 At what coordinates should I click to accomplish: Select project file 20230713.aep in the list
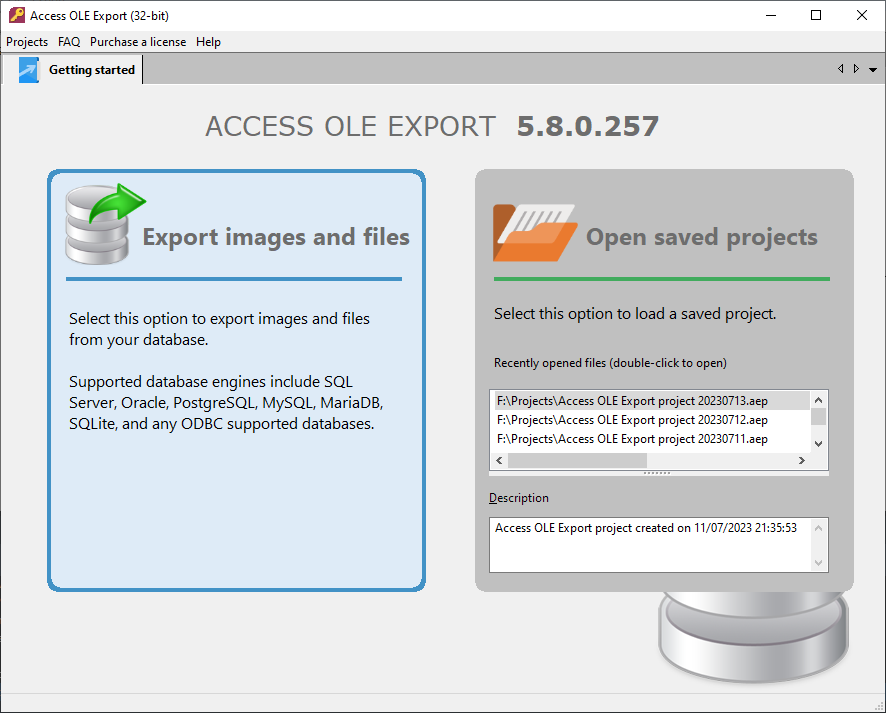coord(632,400)
